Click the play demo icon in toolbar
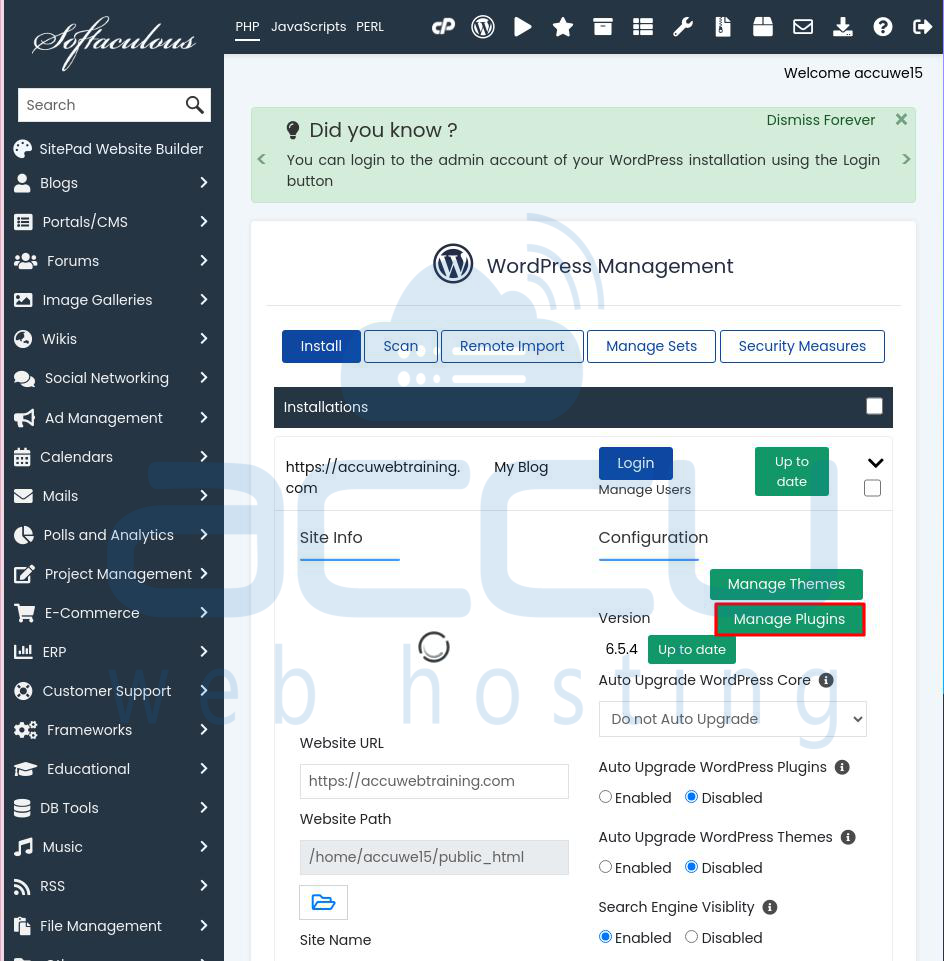The height and width of the screenshot is (961, 944). click(522, 27)
